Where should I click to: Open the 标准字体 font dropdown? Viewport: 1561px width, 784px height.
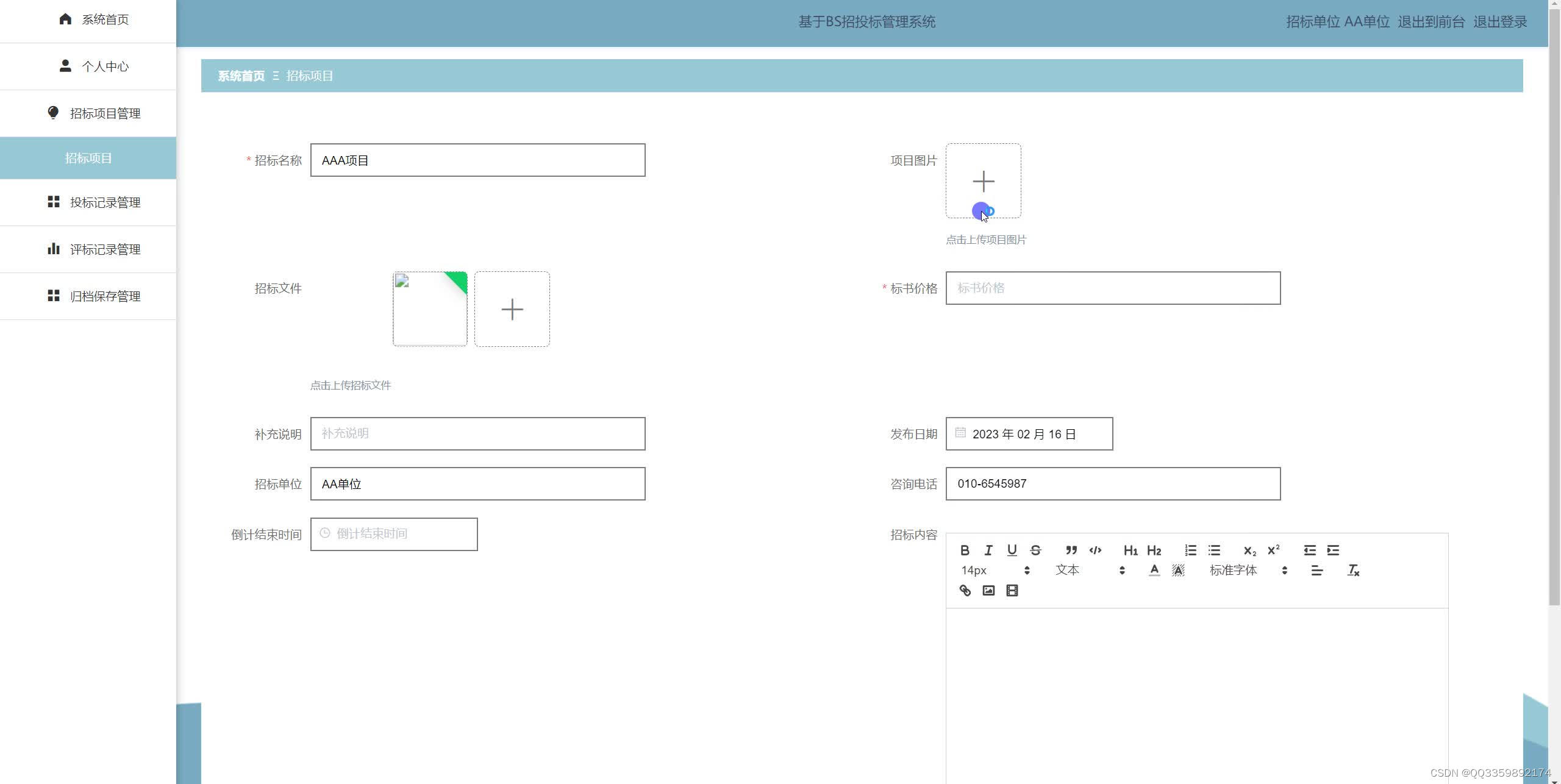tap(1248, 571)
